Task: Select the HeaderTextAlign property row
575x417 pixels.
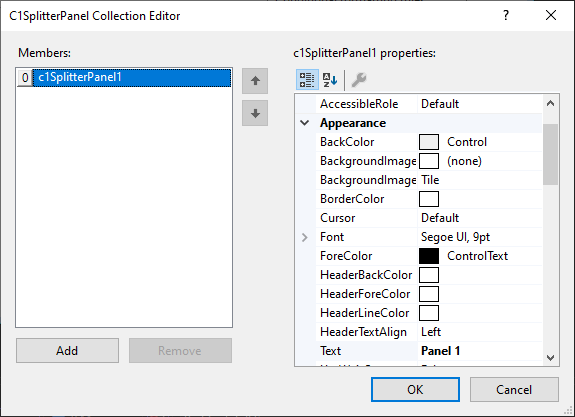Action: coord(429,332)
